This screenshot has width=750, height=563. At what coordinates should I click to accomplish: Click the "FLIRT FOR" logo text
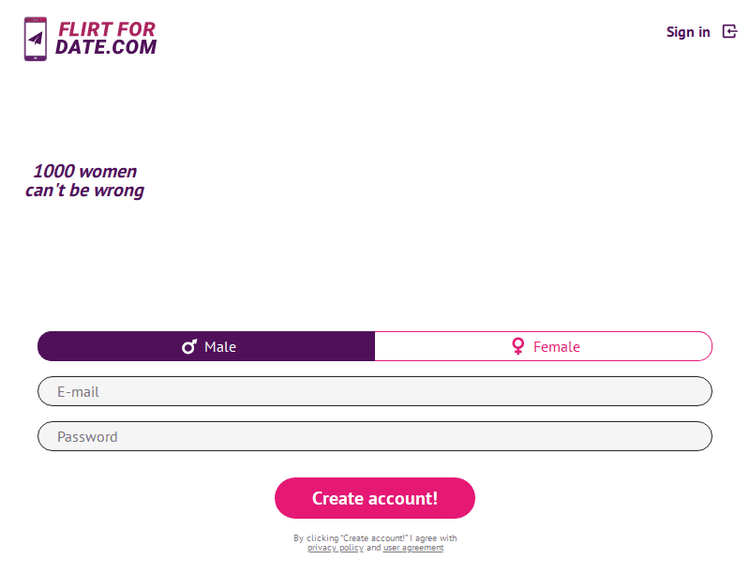click(x=107, y=29)
